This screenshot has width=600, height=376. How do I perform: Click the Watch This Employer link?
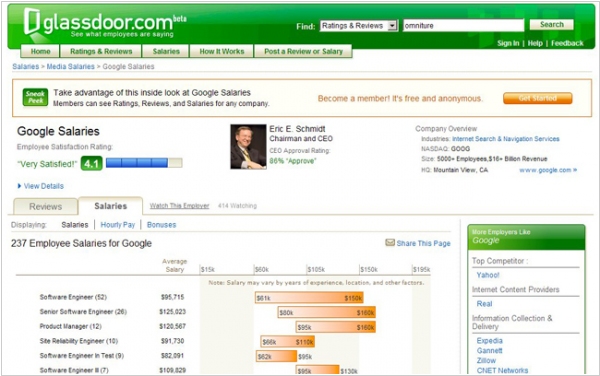coord(179,206)
